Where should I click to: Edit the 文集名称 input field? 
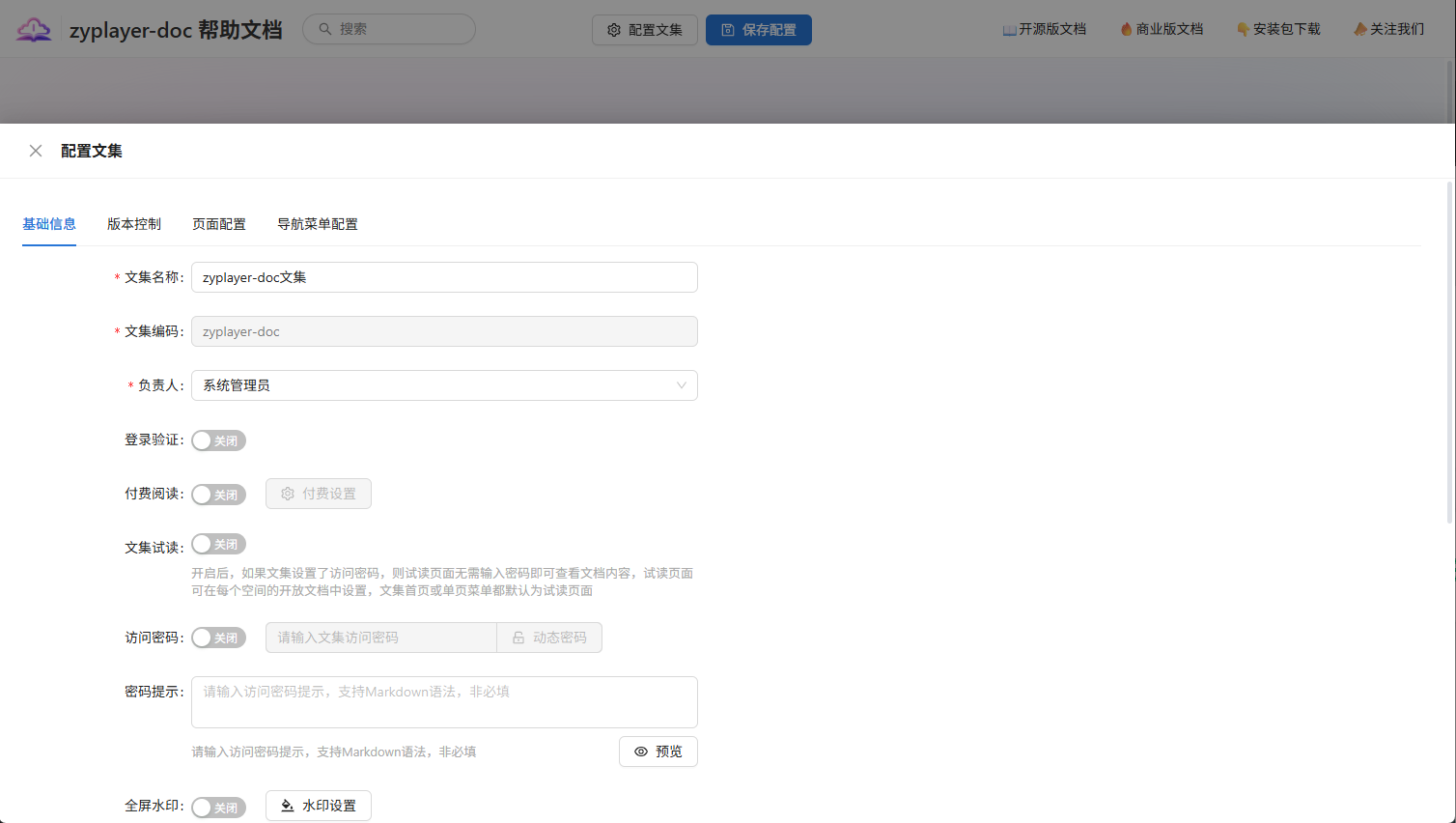pos(444,277)
